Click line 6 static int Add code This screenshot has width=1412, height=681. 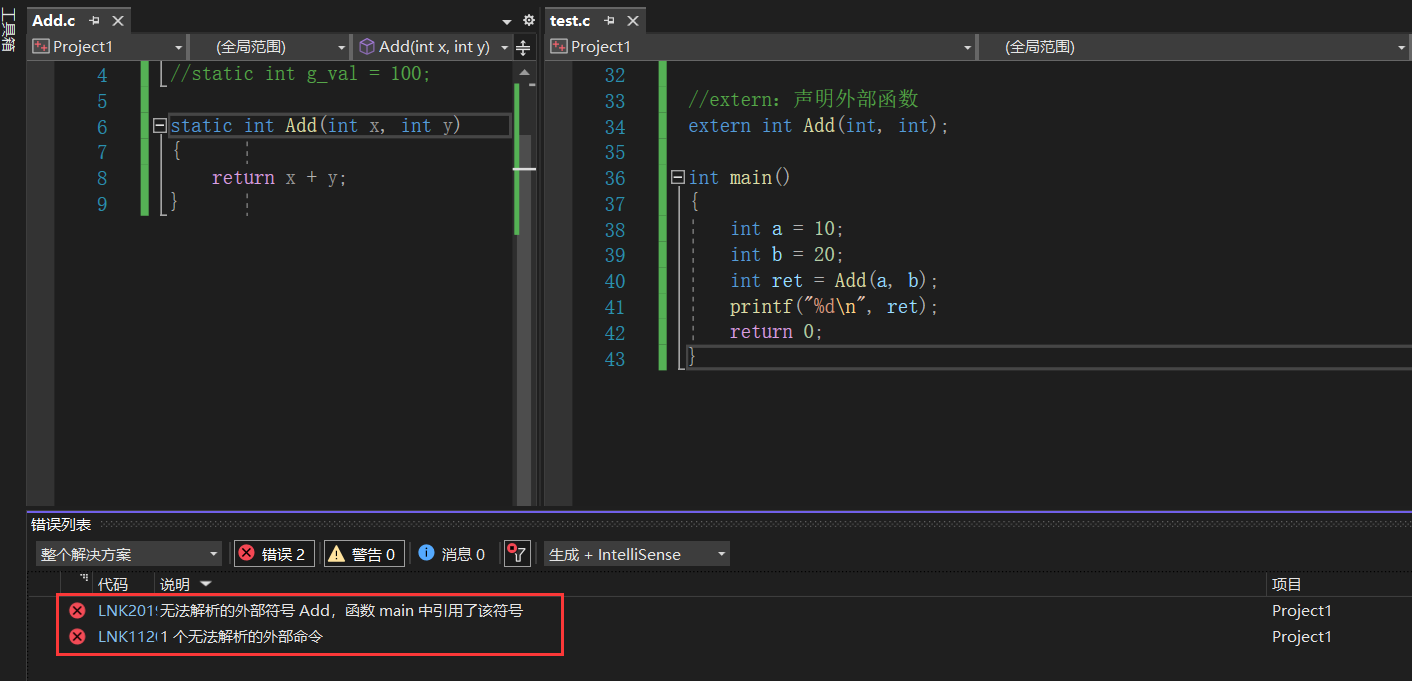[316, 126]
